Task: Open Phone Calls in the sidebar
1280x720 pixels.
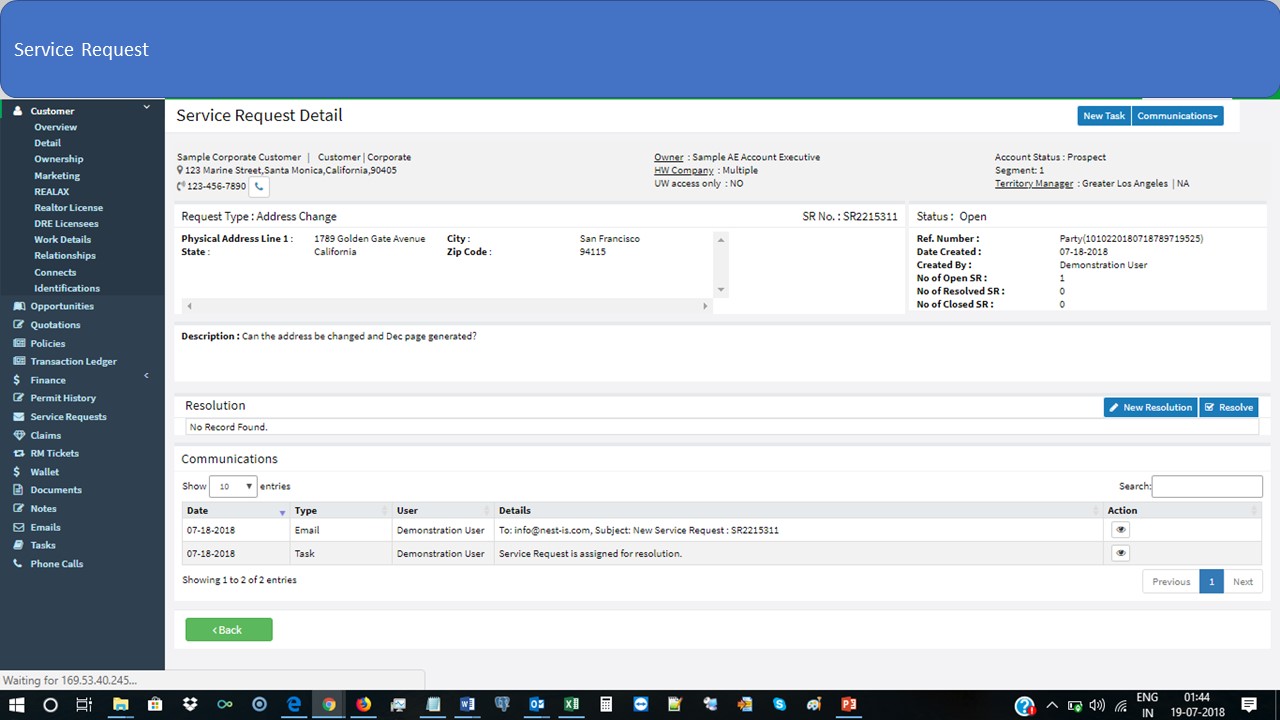Action: tap(56, 564)
